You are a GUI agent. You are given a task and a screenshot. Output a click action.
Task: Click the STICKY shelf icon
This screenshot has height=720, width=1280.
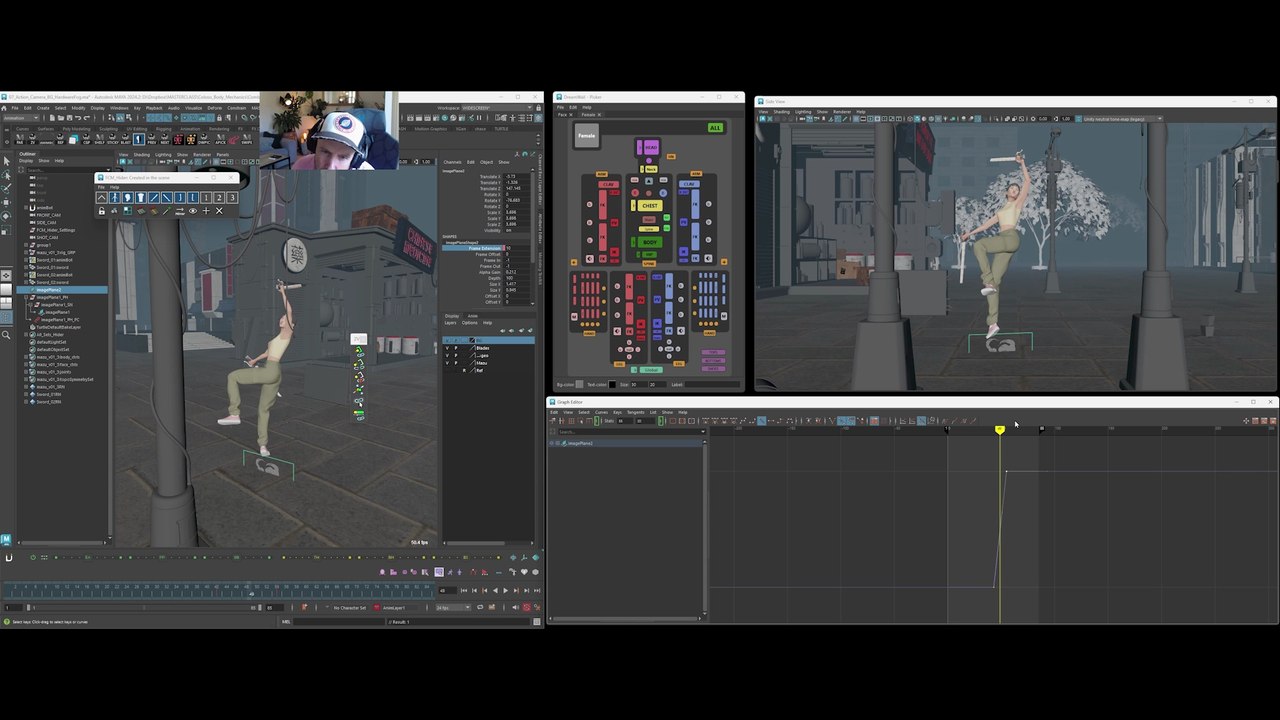113,140
